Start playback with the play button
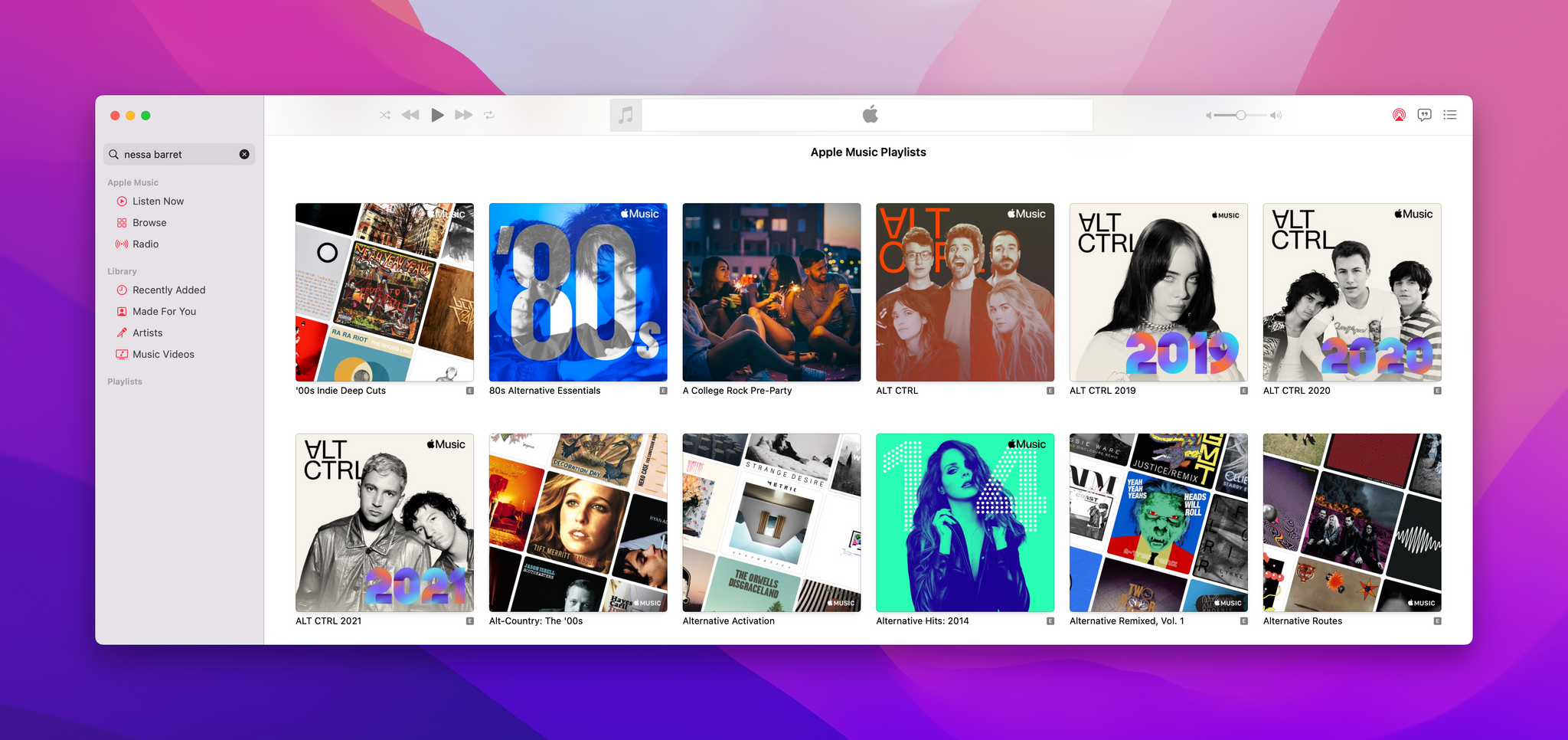 tap(437, 115)
